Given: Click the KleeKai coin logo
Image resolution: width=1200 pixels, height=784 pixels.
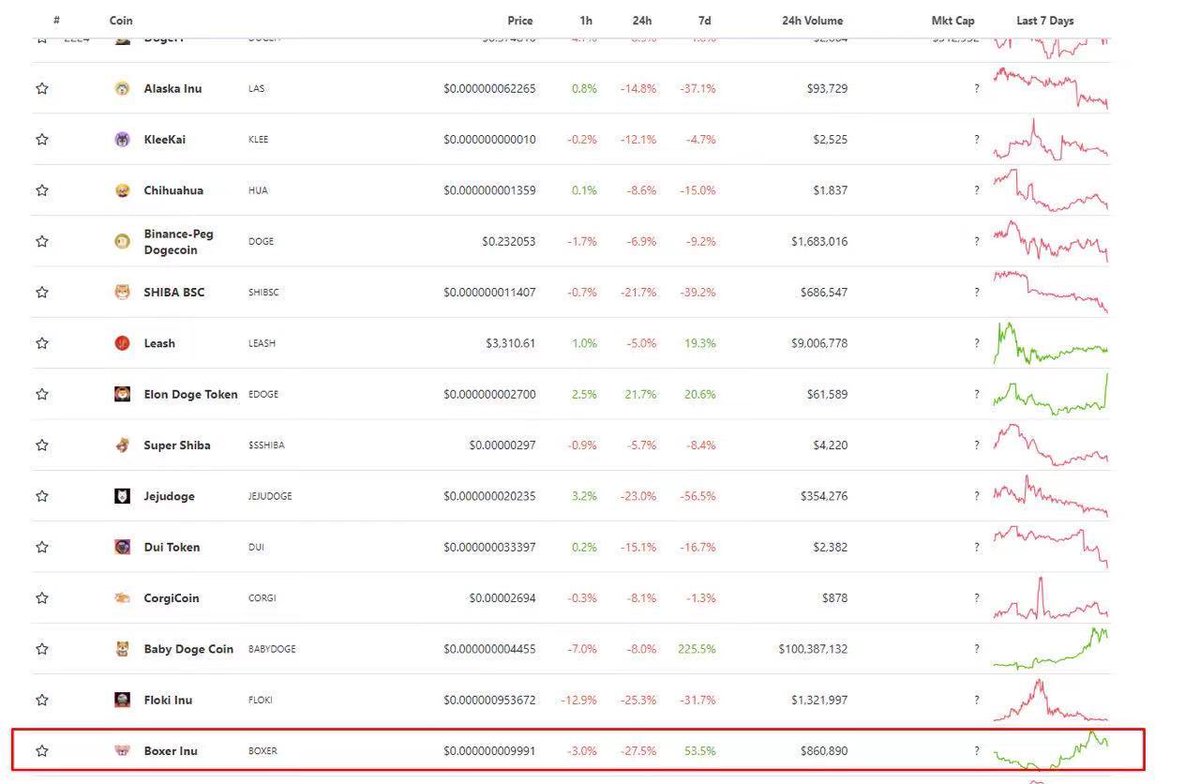Looking at the screenshot, I should pos(122,140).
